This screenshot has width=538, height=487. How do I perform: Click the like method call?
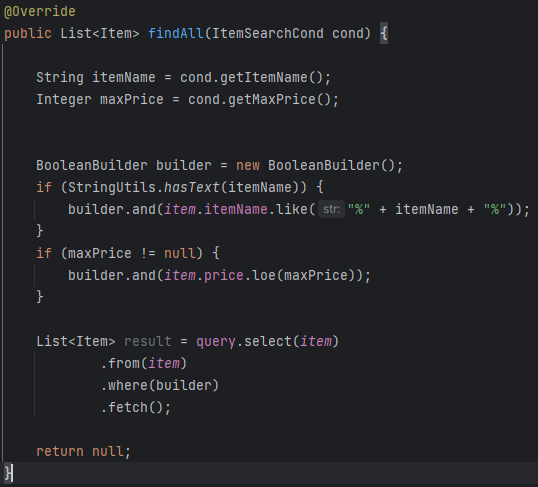[x=291, y=209]
